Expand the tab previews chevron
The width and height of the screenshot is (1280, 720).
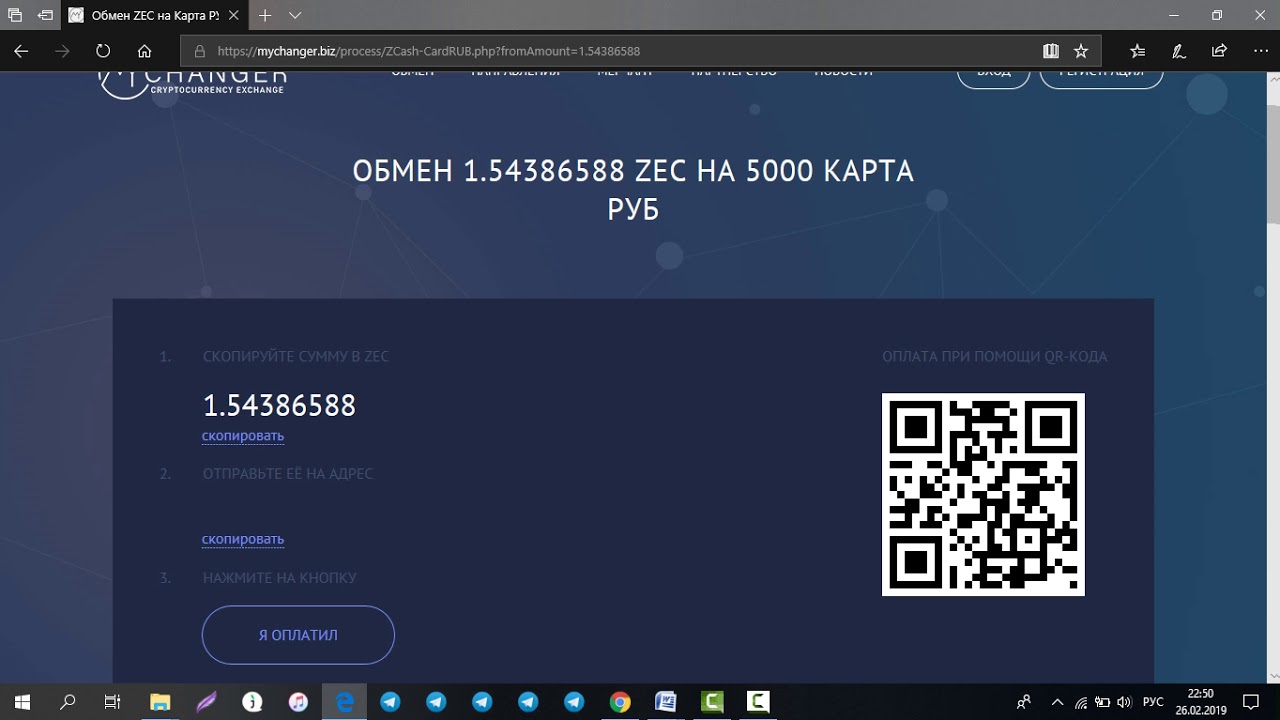295,16
